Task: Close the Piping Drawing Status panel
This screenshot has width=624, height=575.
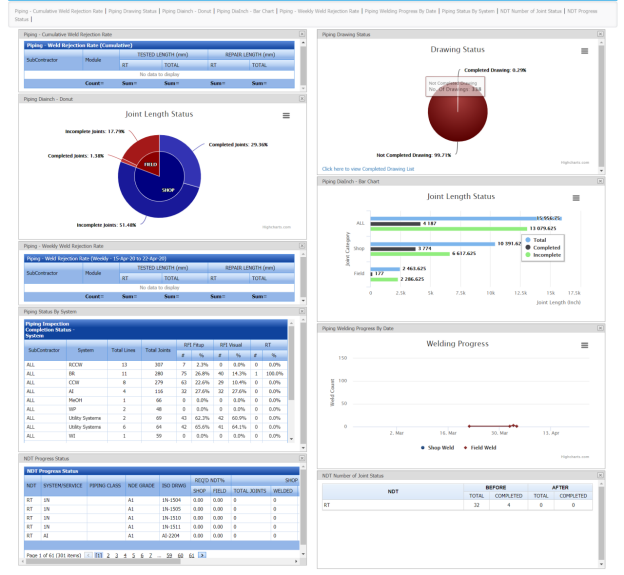Action: (x=599, y=34)
